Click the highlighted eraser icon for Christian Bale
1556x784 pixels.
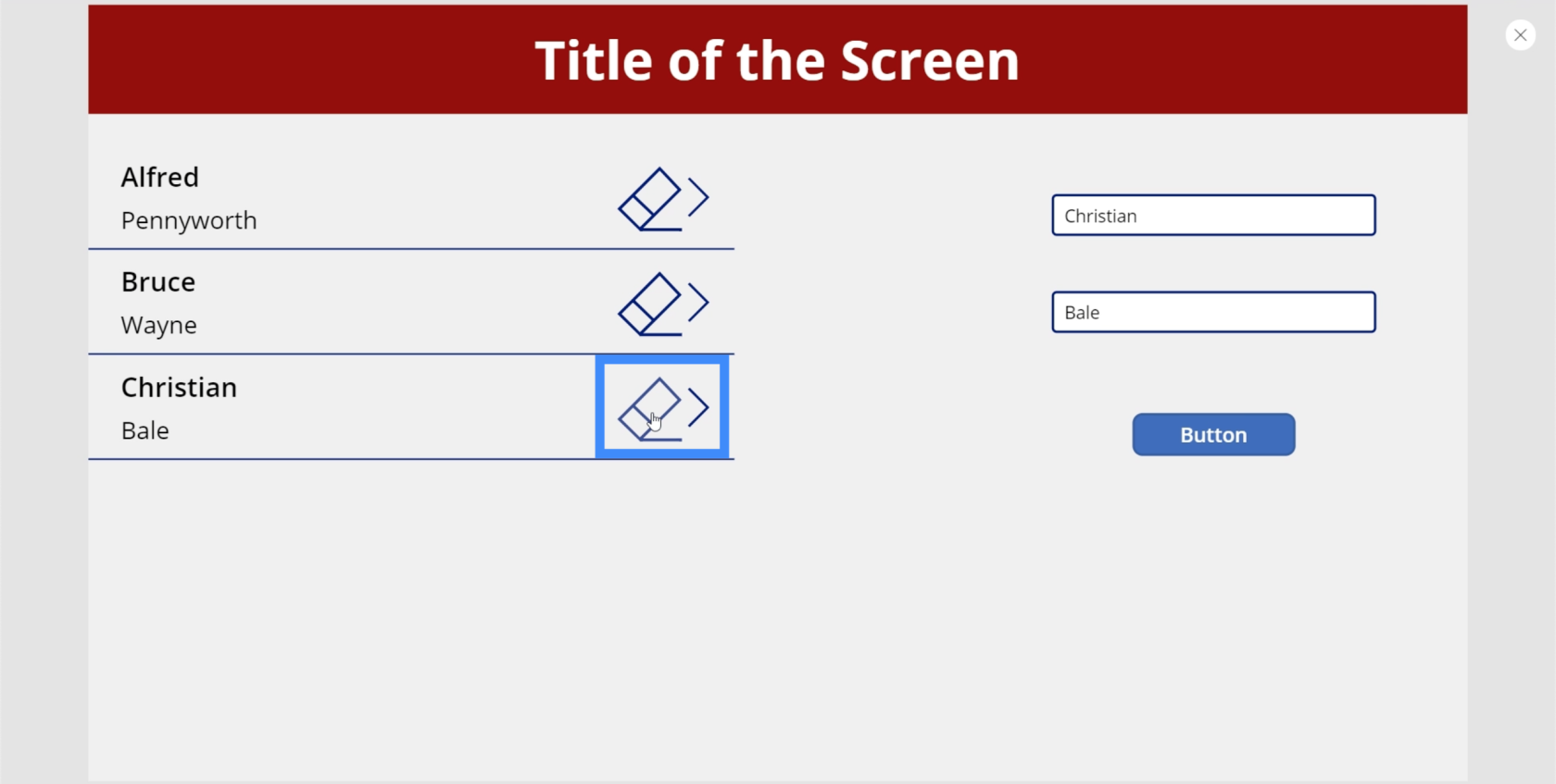tap(650, 409)
